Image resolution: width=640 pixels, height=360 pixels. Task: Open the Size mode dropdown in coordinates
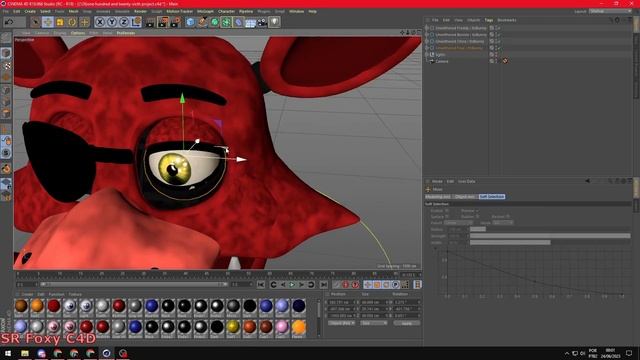pos(374,323)
